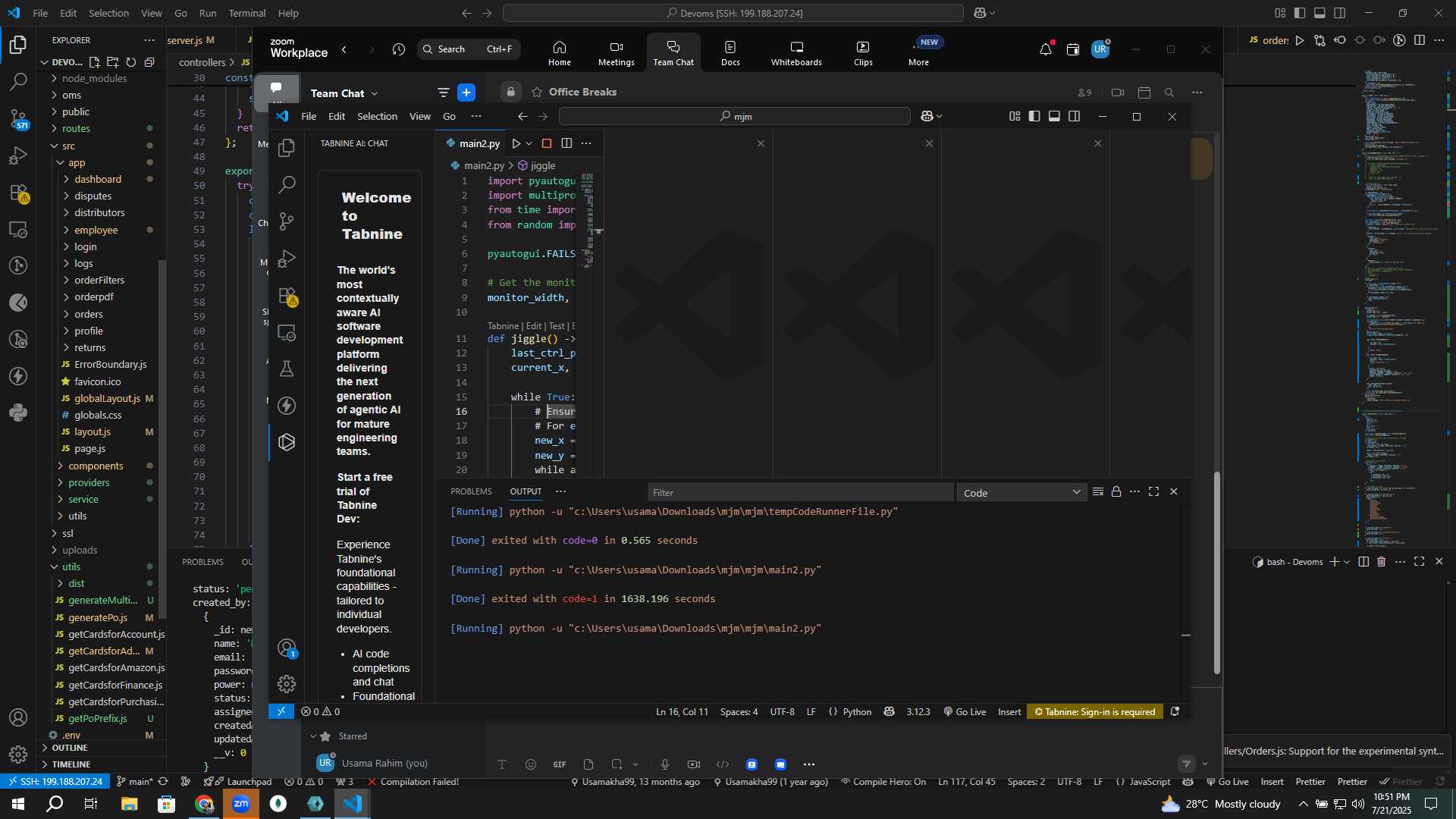Kill bash terminal trash icon
1456x819 pixels.
coord(1381,562)
